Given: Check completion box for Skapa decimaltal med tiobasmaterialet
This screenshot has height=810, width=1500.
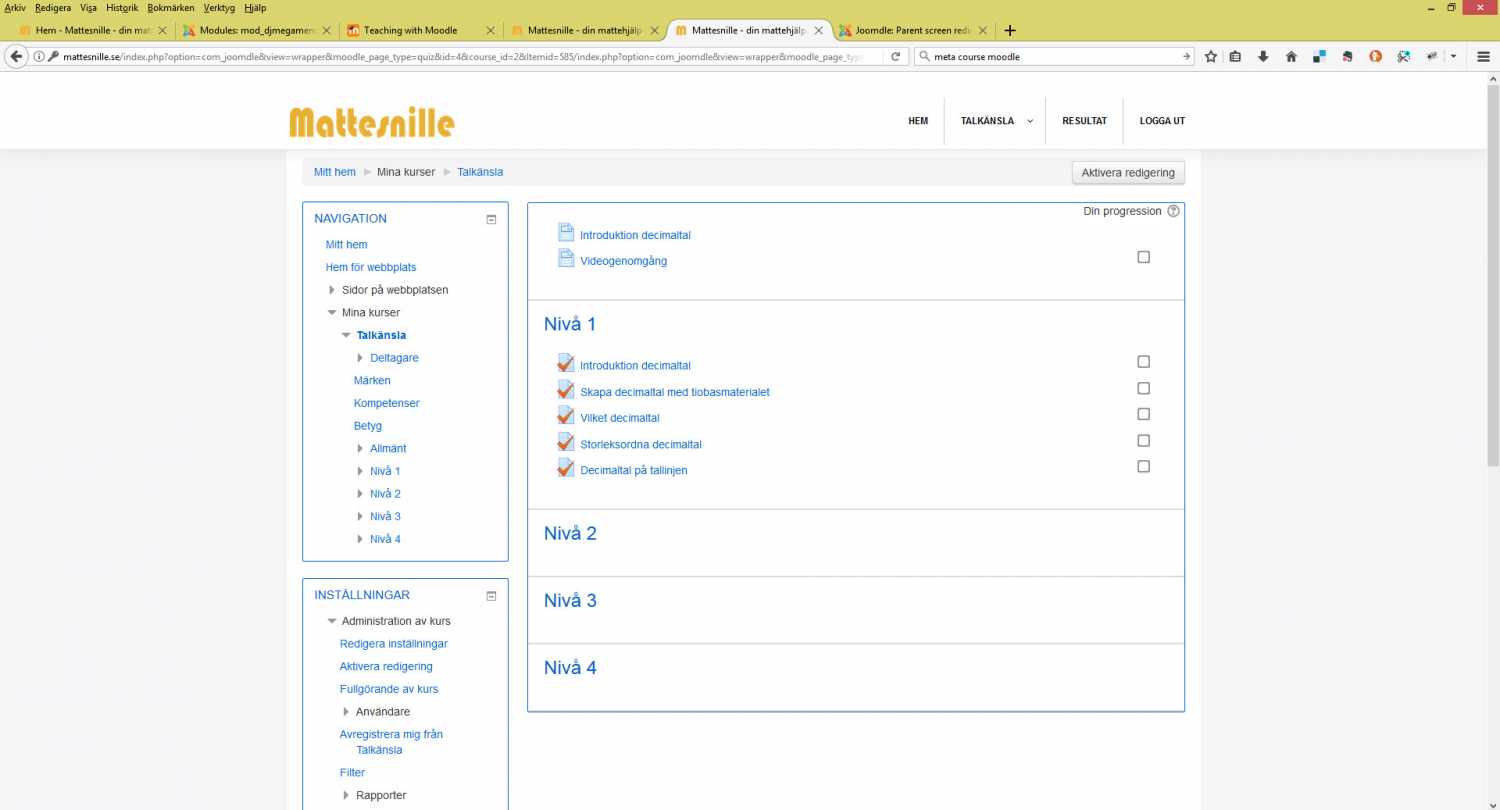Looking at the screenshot, I should pyautogui.click(x=1144, y=388).
